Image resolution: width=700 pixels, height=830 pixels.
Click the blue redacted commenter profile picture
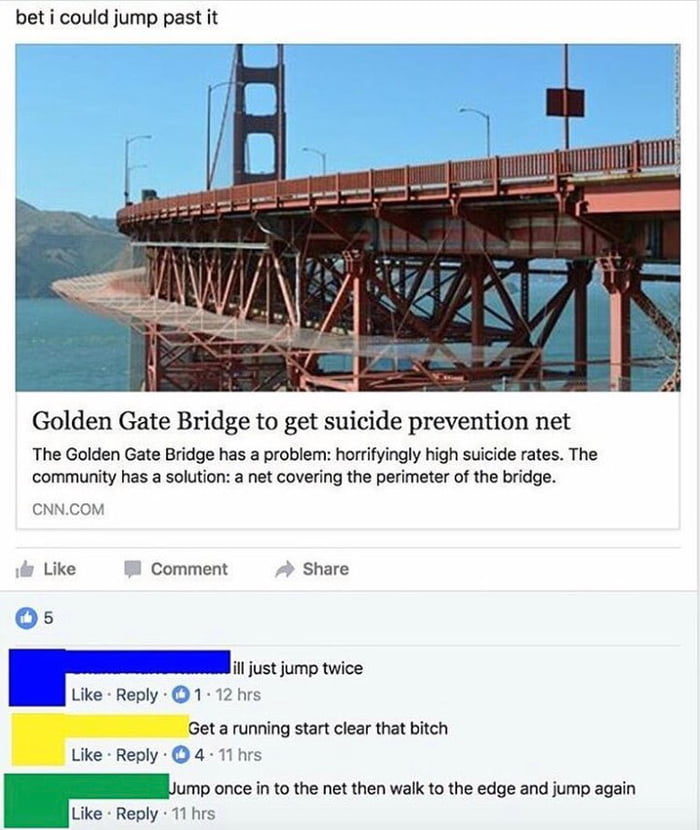click(x=37, y=678)
